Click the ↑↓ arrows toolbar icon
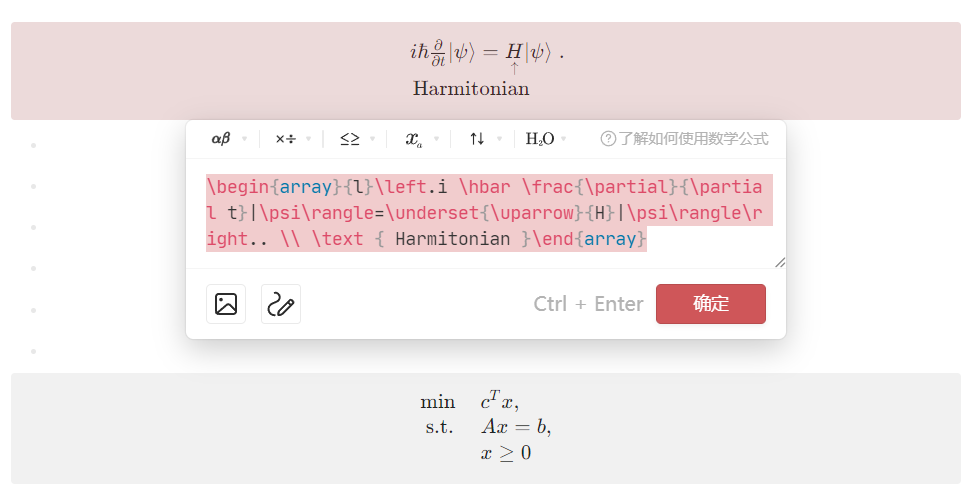The width and height of the screenshot is (975, 497). [477, 139]
